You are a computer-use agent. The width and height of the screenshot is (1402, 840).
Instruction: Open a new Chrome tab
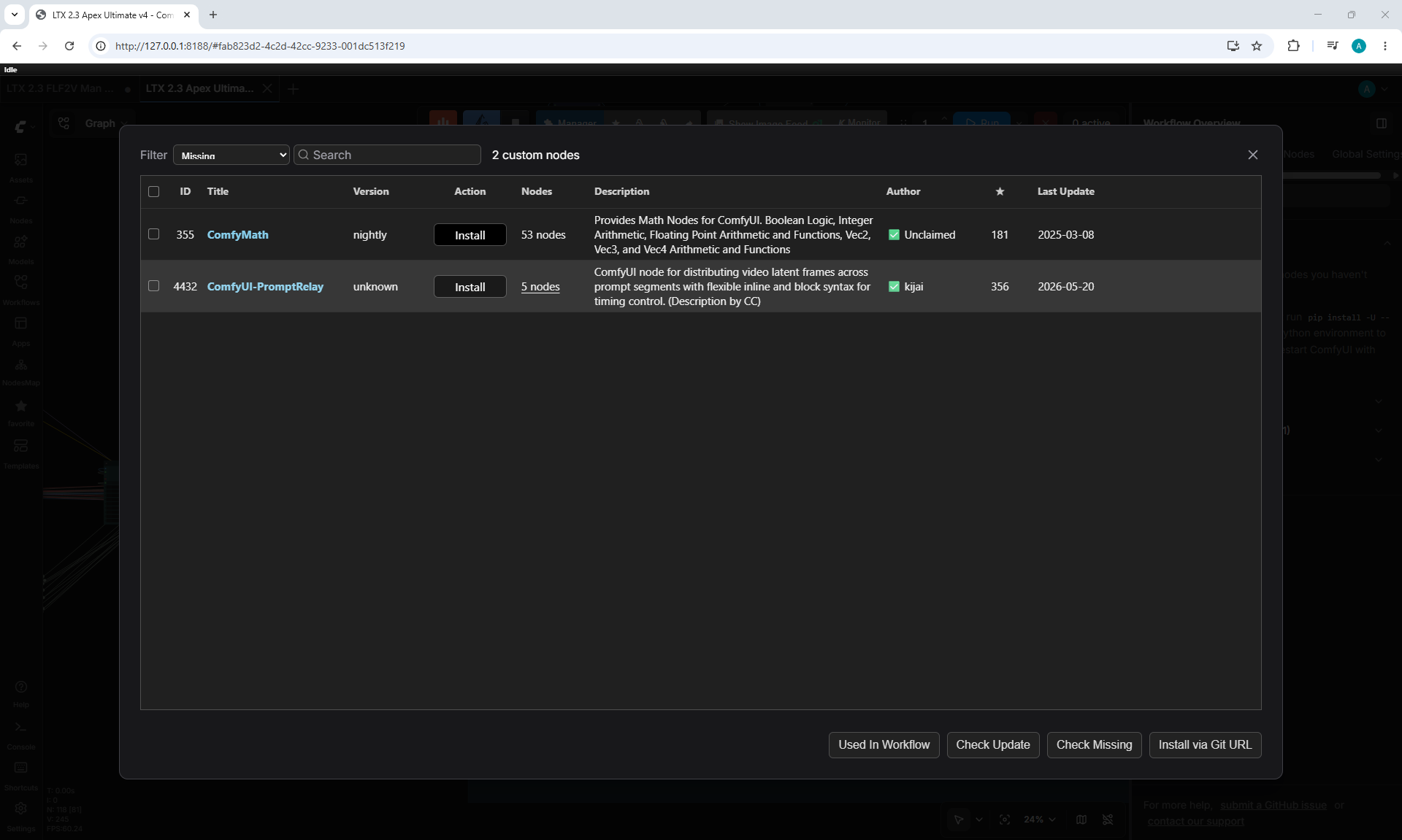[x=213, y=15]
